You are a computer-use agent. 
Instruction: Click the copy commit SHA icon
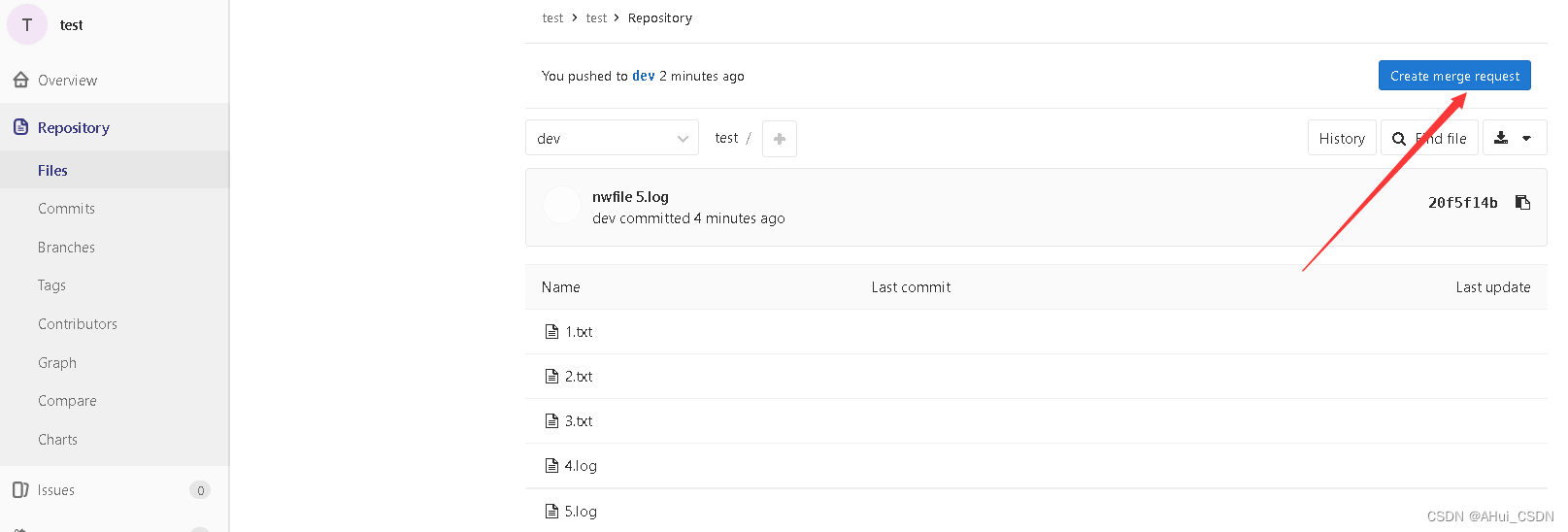click(x=1522, y=203)
